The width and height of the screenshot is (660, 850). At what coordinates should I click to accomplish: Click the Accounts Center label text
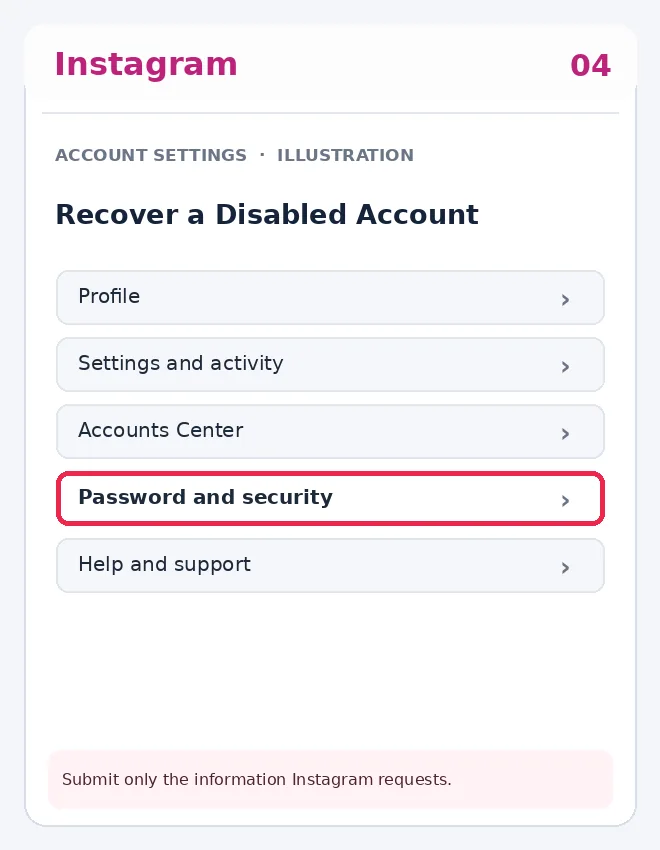[160, 430]
